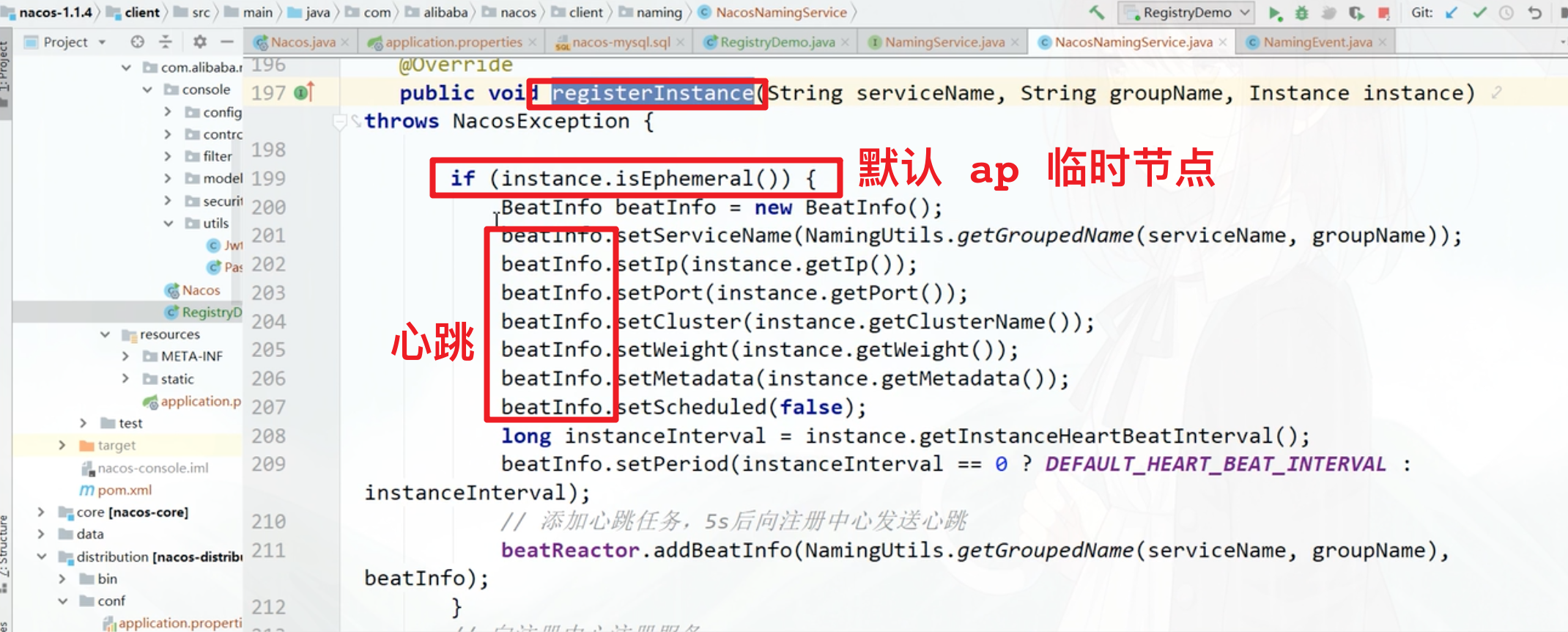This screenshot has height=632, width=1568.
Task: Close the Nacos.java tab
Action: click(345, 43)
